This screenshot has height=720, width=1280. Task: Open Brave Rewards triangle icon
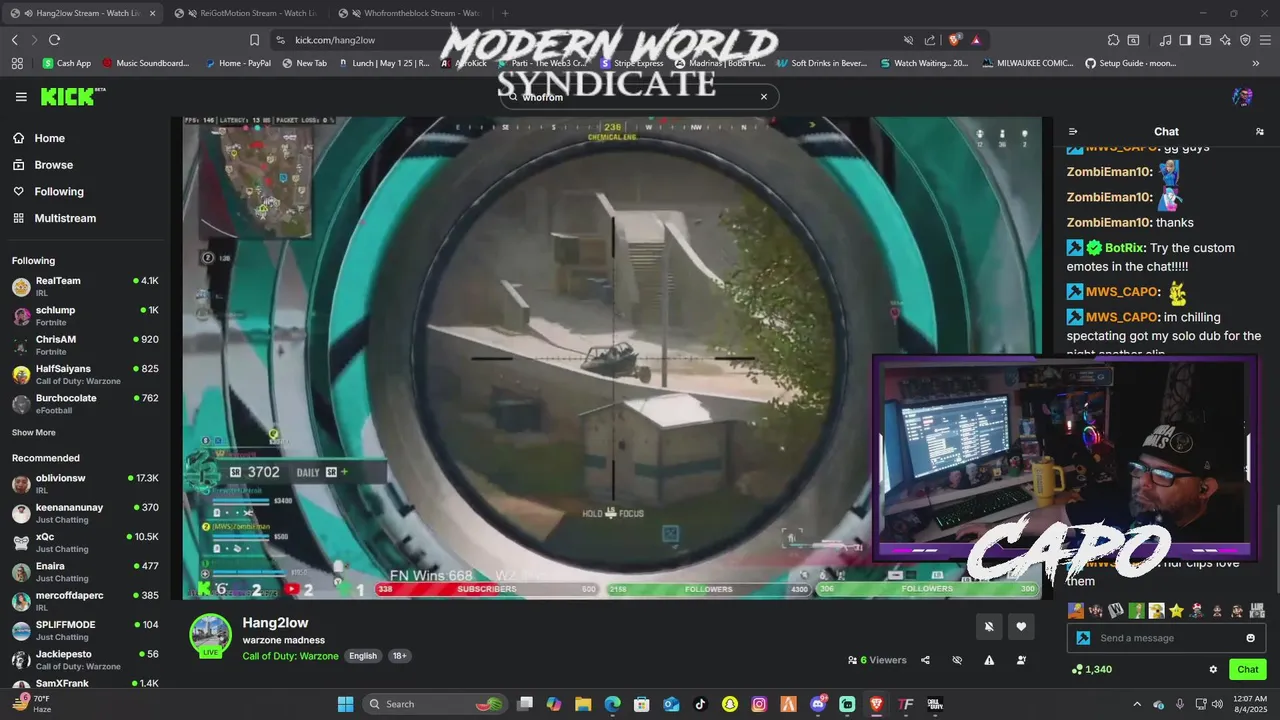pos(975,40)
